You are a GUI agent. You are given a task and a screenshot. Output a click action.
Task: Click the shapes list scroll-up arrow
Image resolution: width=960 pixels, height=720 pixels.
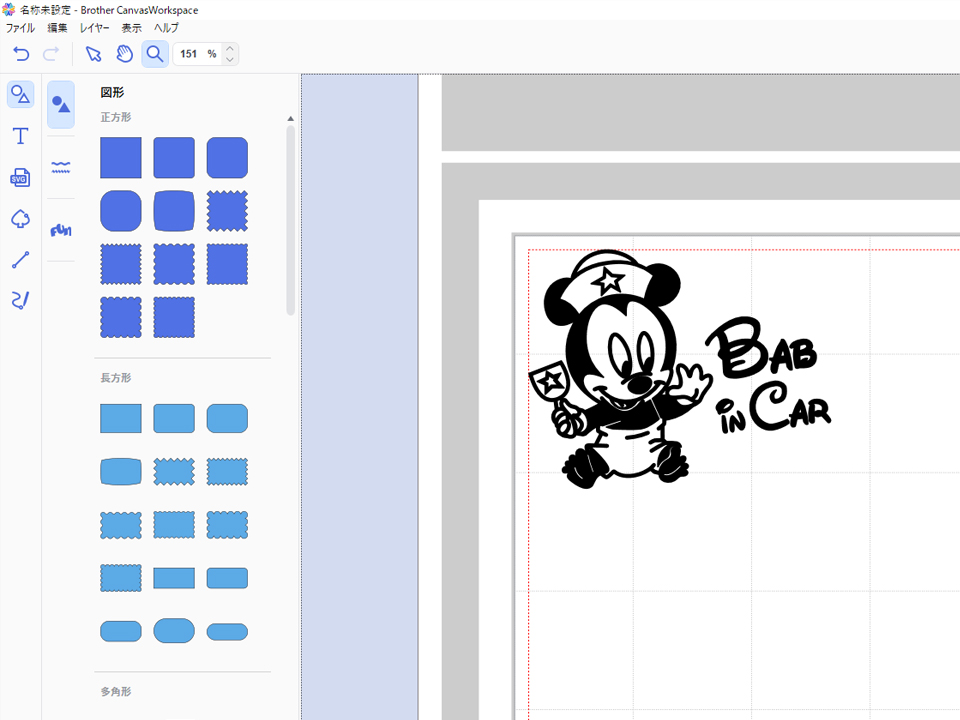(290, 119)
